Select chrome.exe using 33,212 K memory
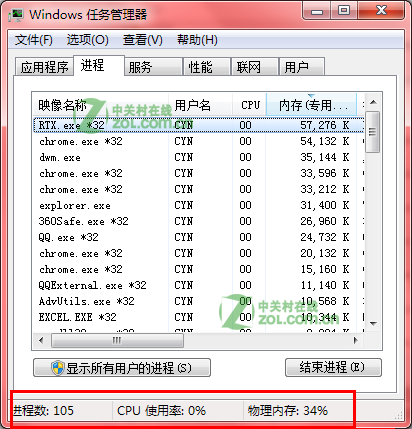Viewport: 412px width, 429px height. (x=199, y=189)
